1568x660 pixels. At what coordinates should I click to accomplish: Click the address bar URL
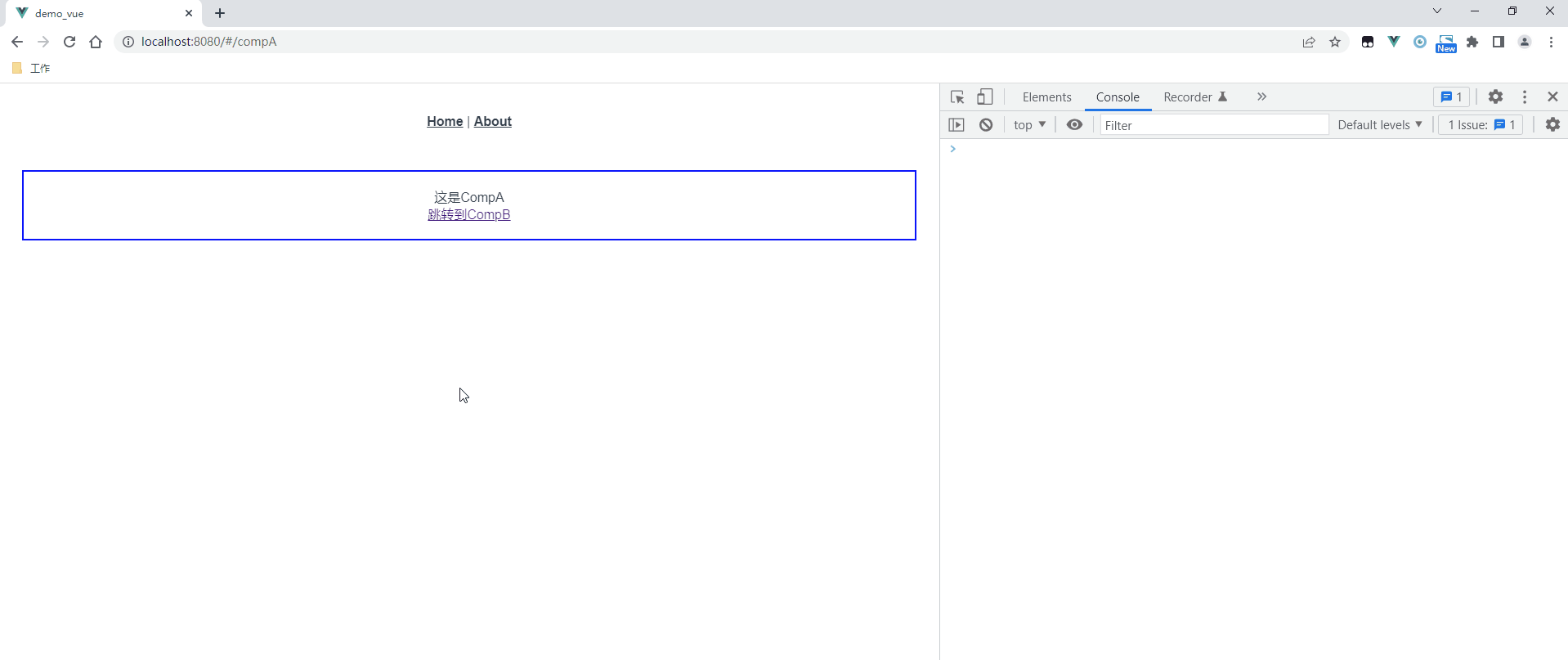click(209, 42)
